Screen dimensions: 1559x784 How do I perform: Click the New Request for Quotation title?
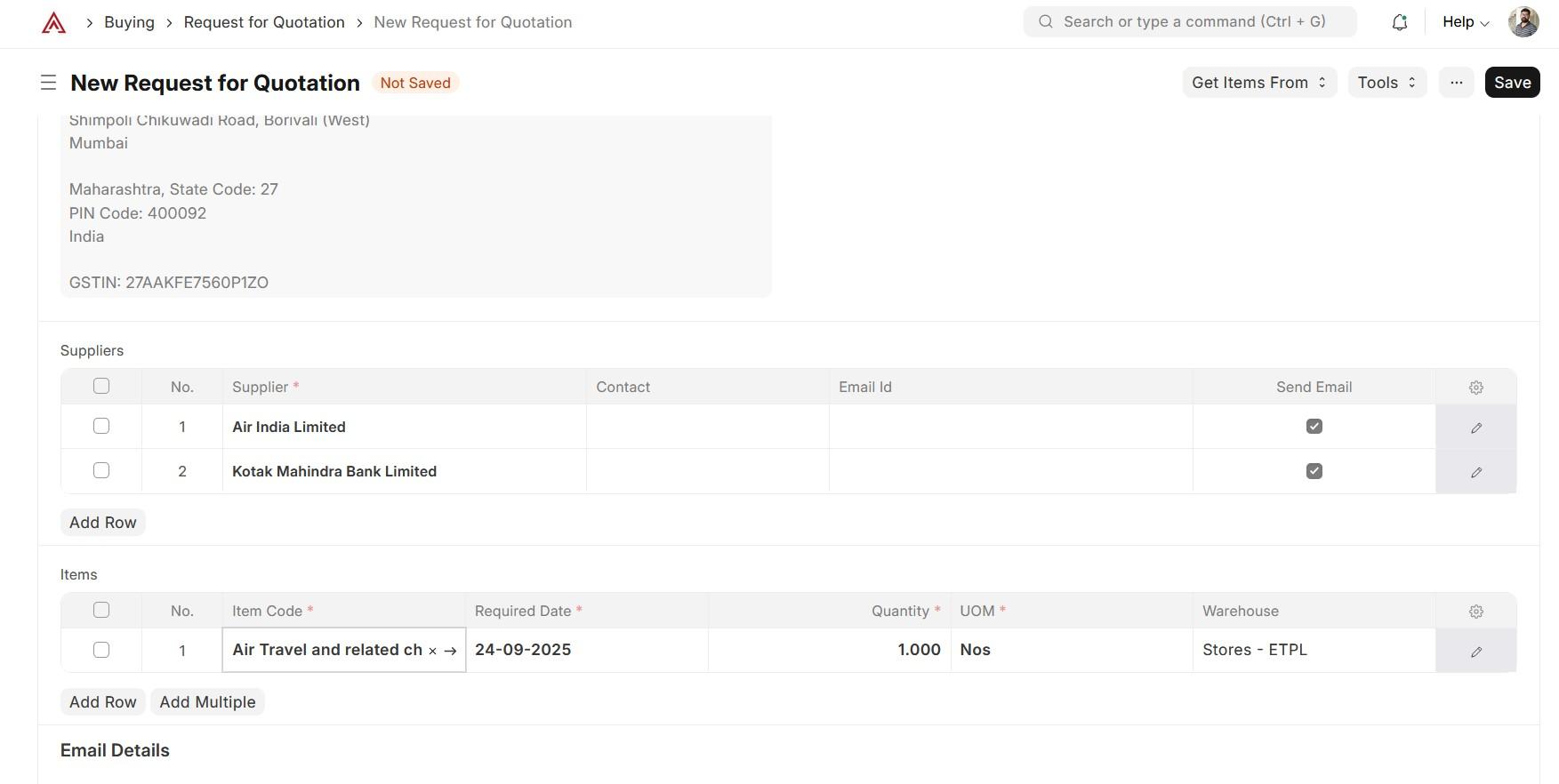point(215,83)
